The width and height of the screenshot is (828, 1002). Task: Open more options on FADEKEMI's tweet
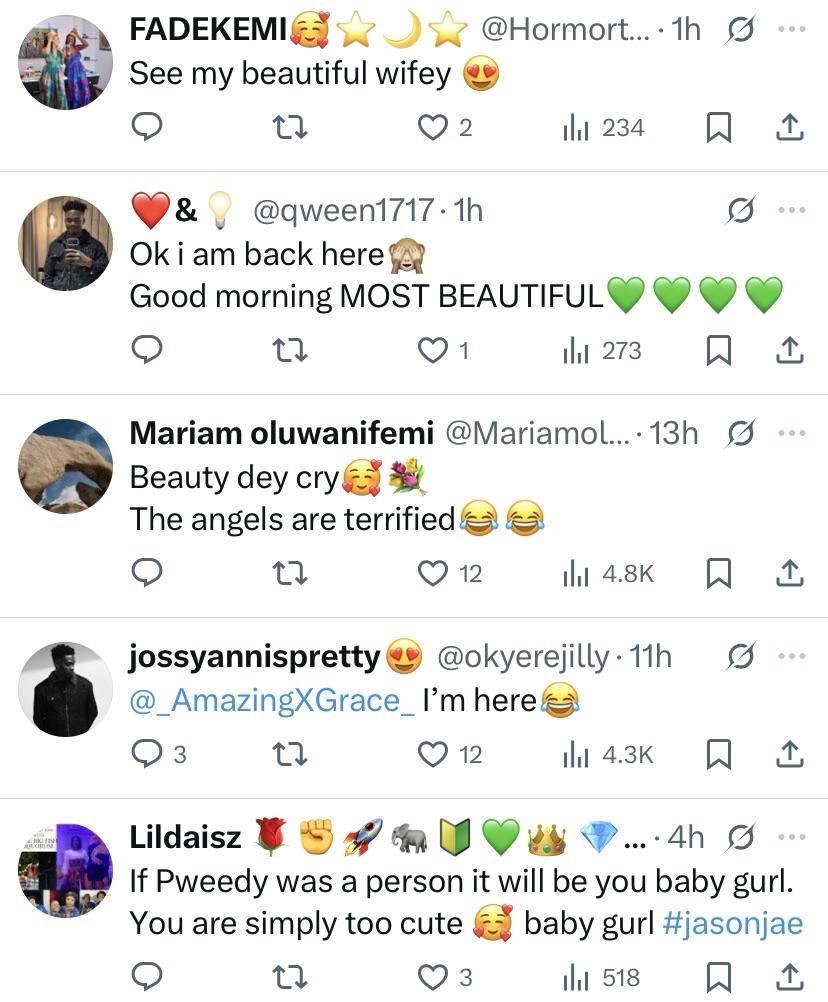pyautogui.click(x=791, y=30)
